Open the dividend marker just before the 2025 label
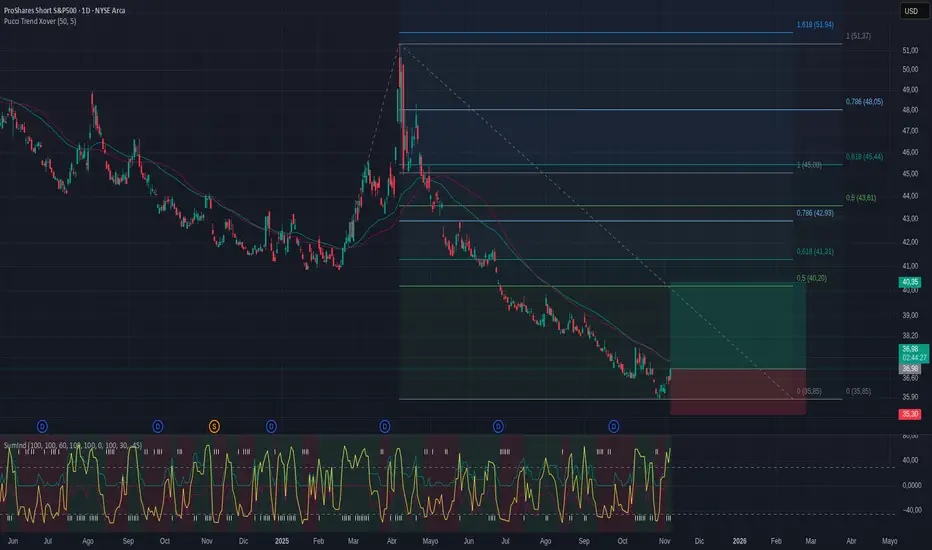This screenshot has width=932, height=550. (x=271, y=426)
